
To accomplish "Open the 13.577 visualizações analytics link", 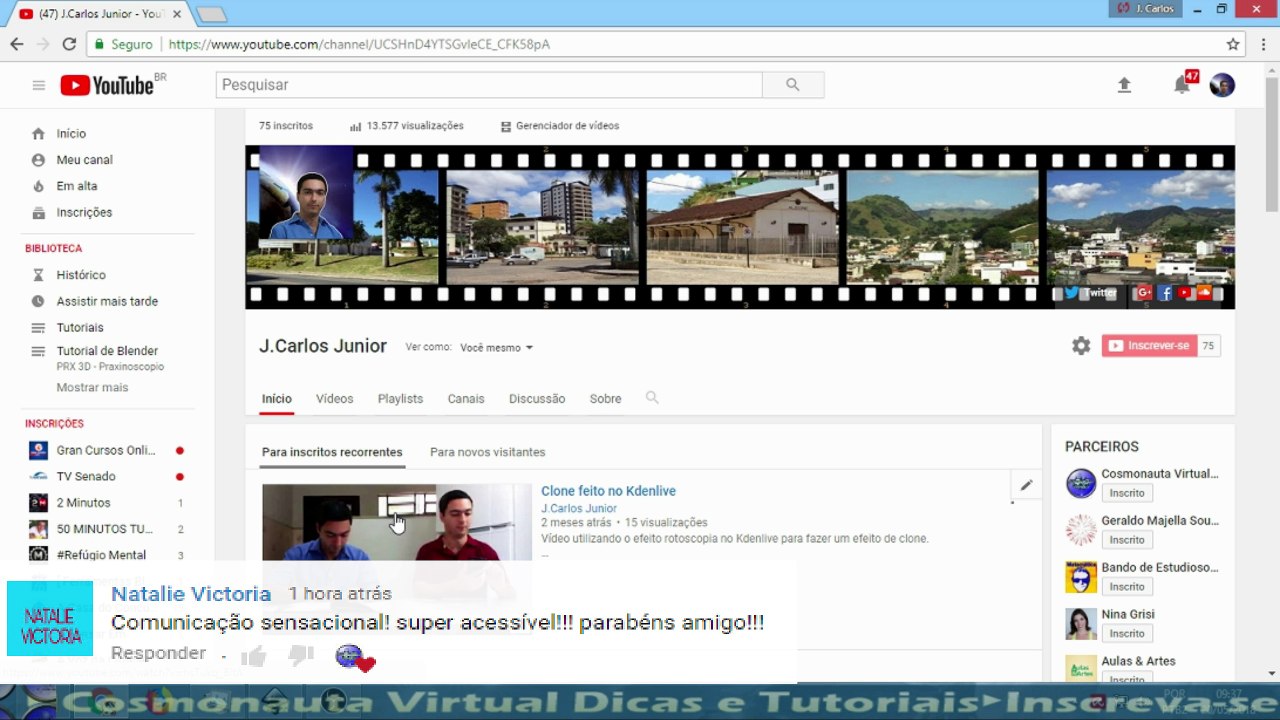I will pyautogui.click(x=407, y=126).
